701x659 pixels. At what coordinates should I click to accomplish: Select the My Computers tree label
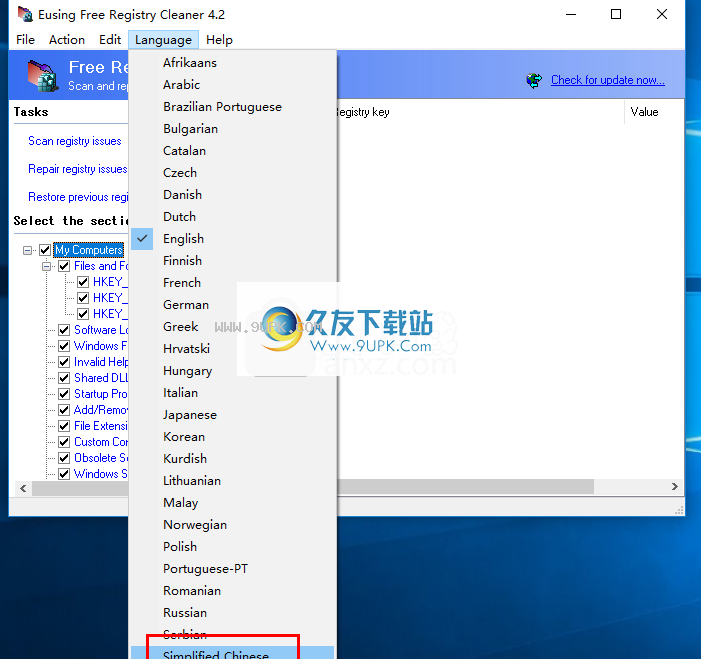coord(89,250)
